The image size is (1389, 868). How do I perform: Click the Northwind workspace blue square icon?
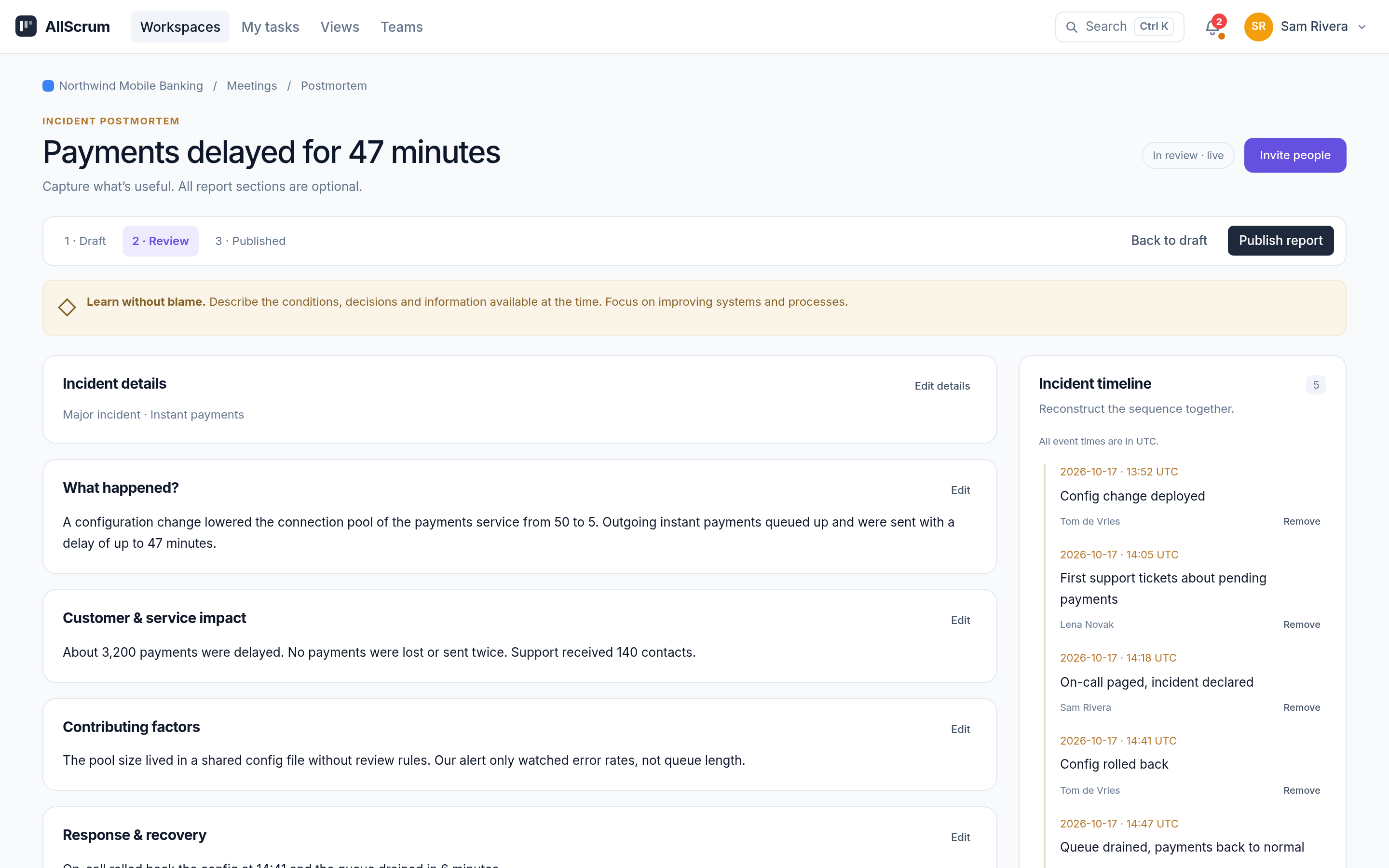[x=48, y=86]
